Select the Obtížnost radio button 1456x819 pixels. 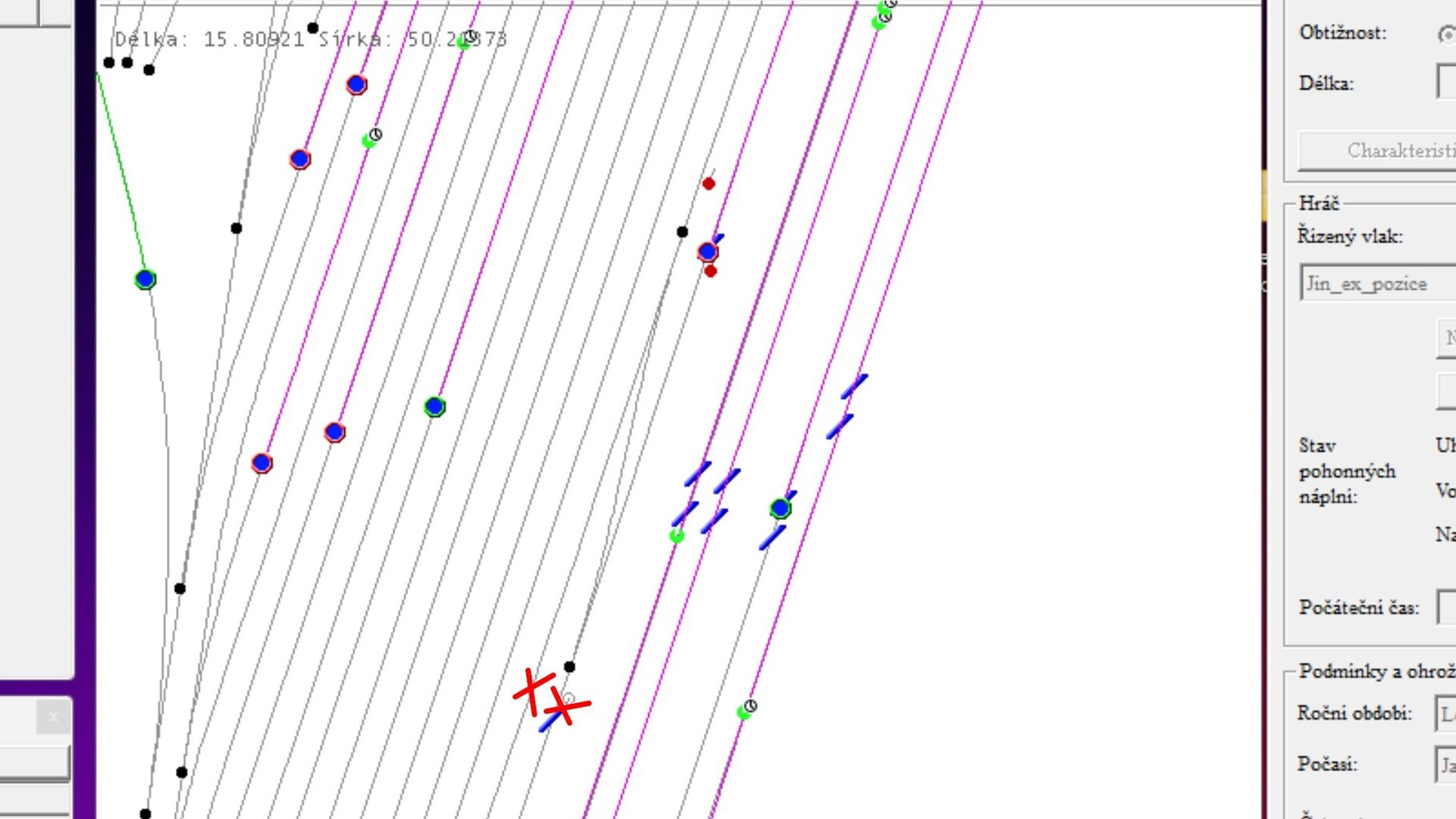coord(1446,34)
